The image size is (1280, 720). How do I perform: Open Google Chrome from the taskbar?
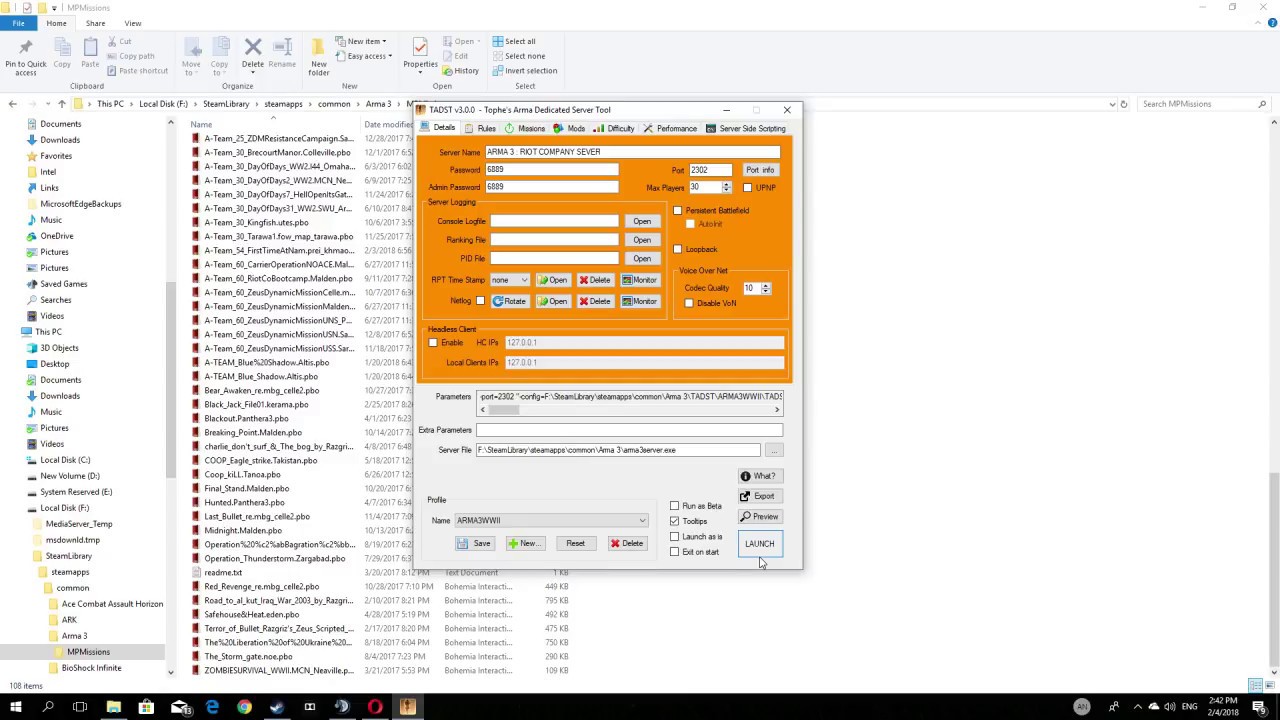pyautogui.click(x=244, y=707)
